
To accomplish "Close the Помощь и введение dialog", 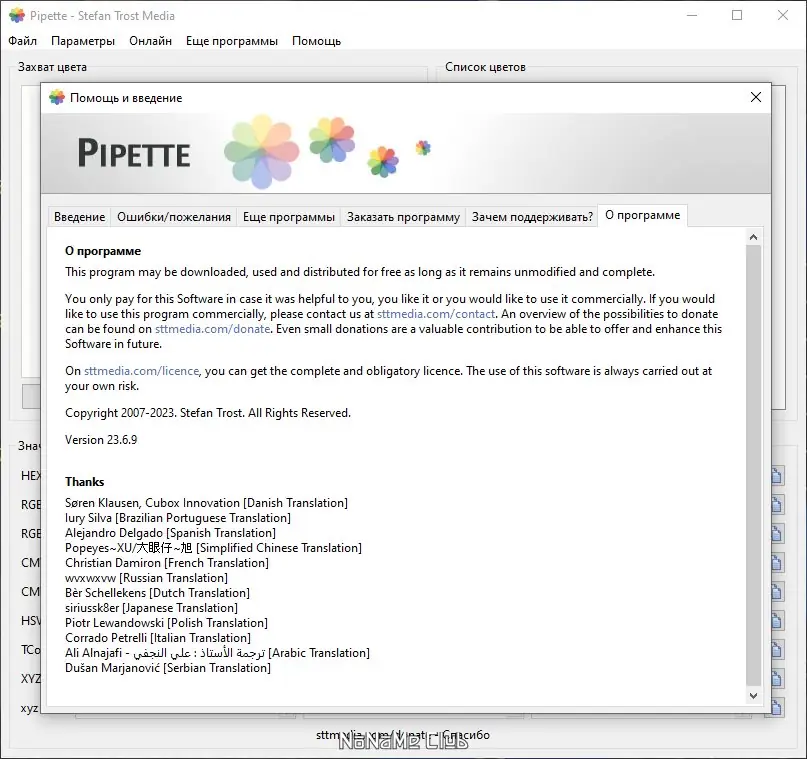I will coord(756,97).
